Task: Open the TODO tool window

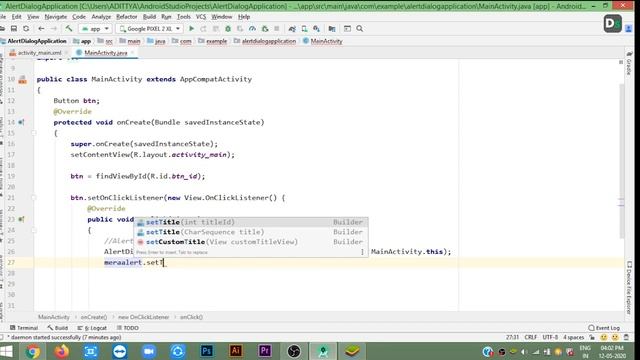Action: click(128, 328)
